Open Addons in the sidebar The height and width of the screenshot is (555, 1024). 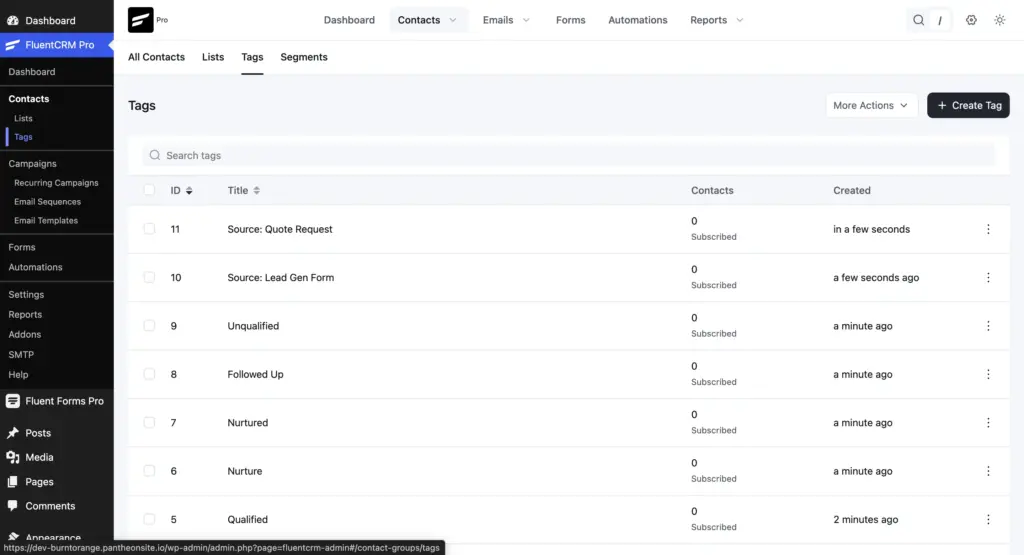pyautogui.click(x=25, y=334)
